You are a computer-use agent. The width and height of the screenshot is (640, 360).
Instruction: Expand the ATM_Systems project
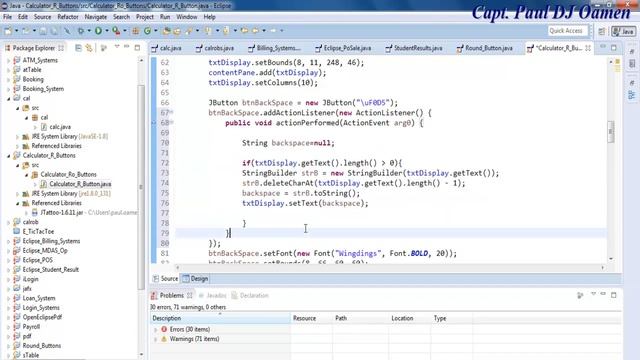(x=9, y=60)
